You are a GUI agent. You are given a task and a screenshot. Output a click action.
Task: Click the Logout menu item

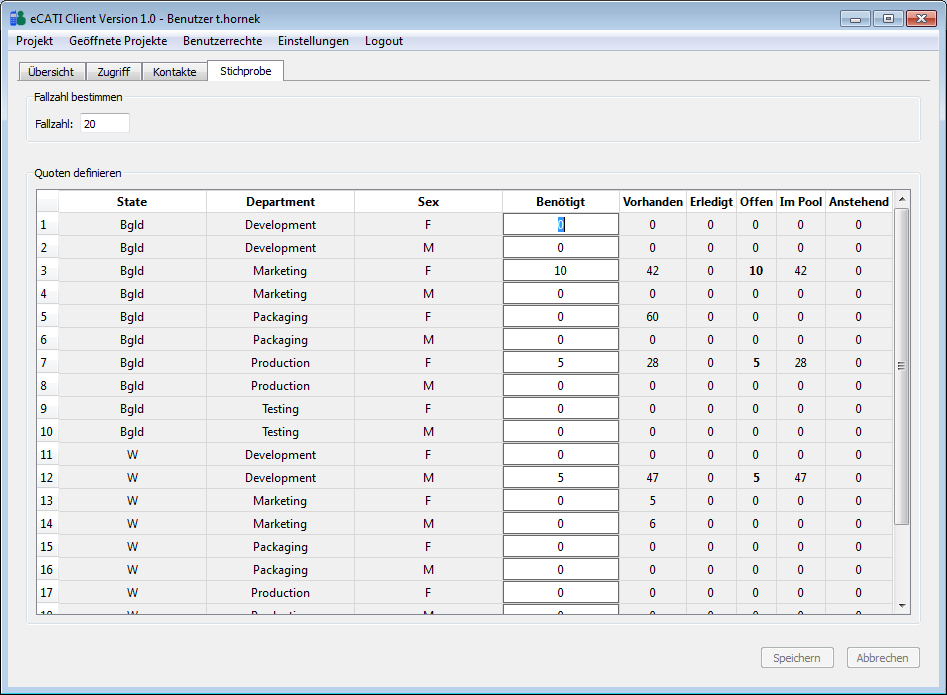384,41
